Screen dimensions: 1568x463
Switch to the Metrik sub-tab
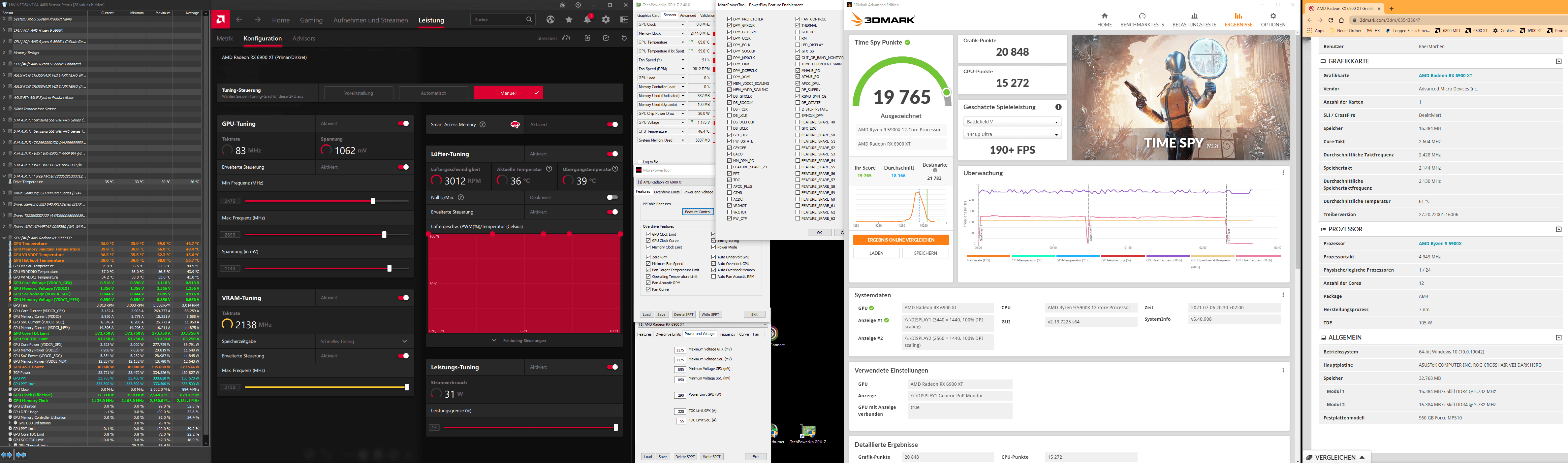pos(225,38)
